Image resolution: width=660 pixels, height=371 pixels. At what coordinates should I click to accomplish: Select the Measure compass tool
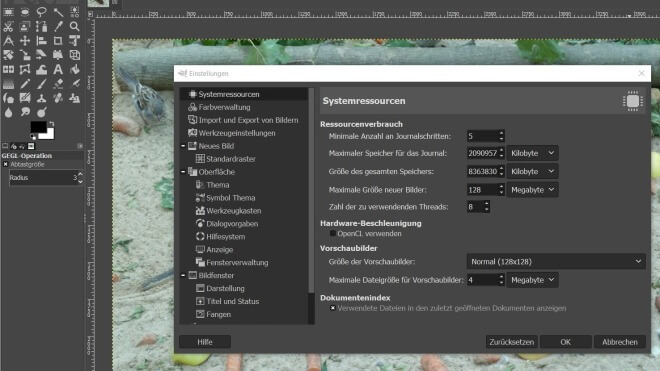pos(8,41)
